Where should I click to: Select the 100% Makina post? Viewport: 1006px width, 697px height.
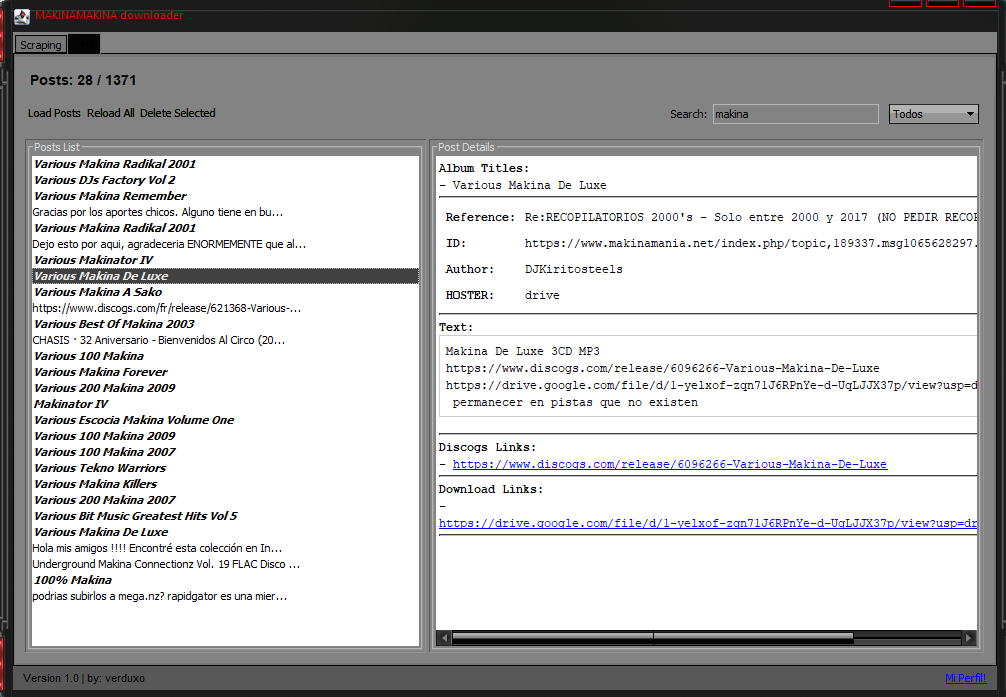(x=73, y=580)
